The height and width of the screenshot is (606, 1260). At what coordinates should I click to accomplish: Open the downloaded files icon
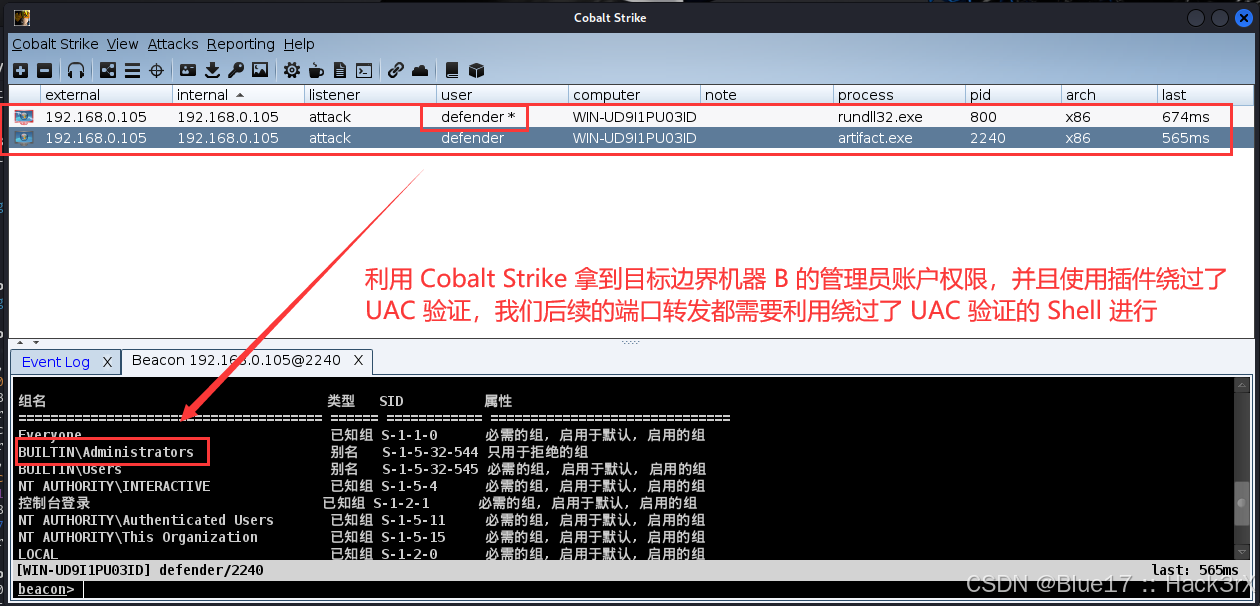click(212, 70)
